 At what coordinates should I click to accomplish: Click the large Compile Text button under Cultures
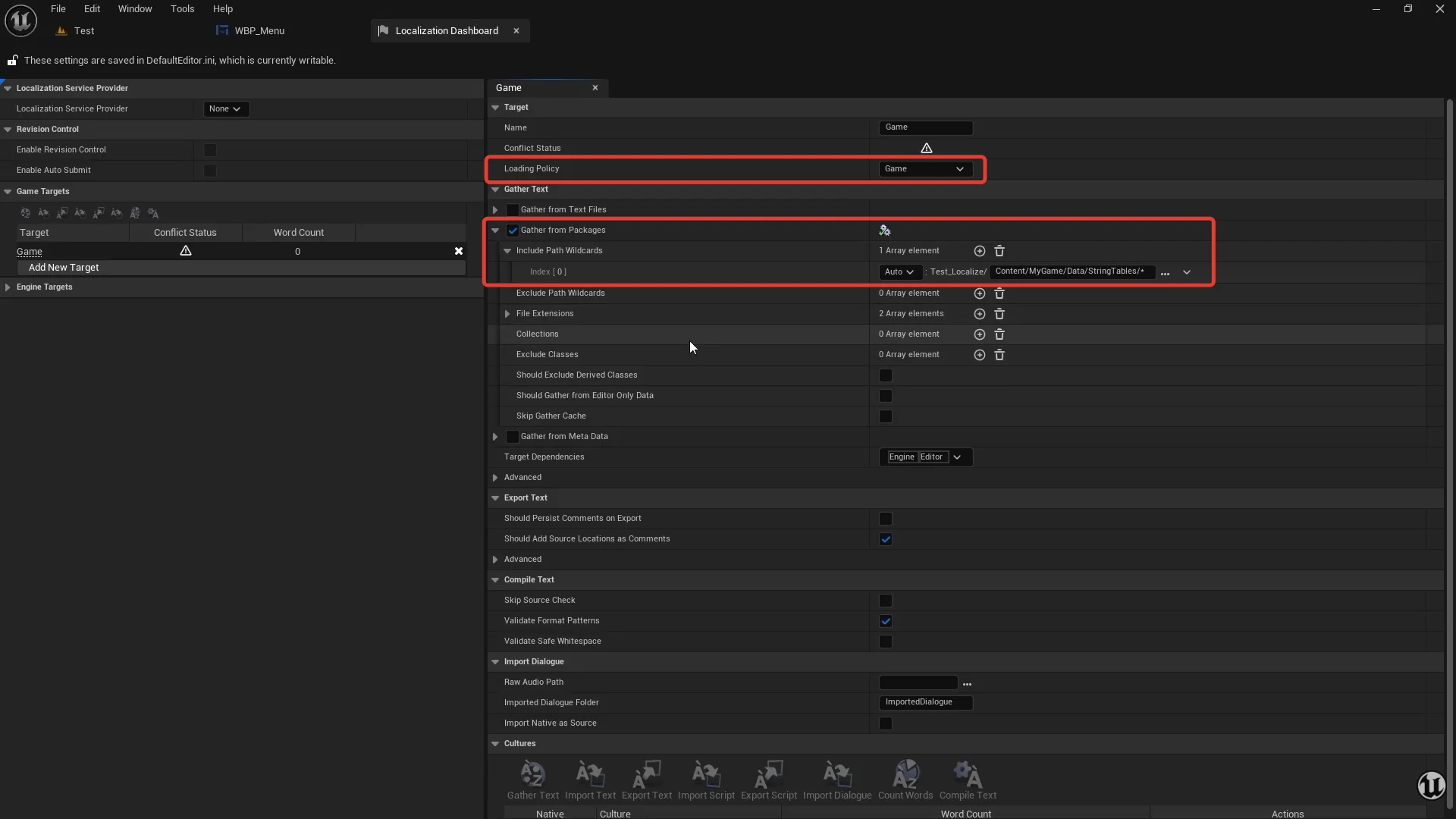click(x=968, y=780)
